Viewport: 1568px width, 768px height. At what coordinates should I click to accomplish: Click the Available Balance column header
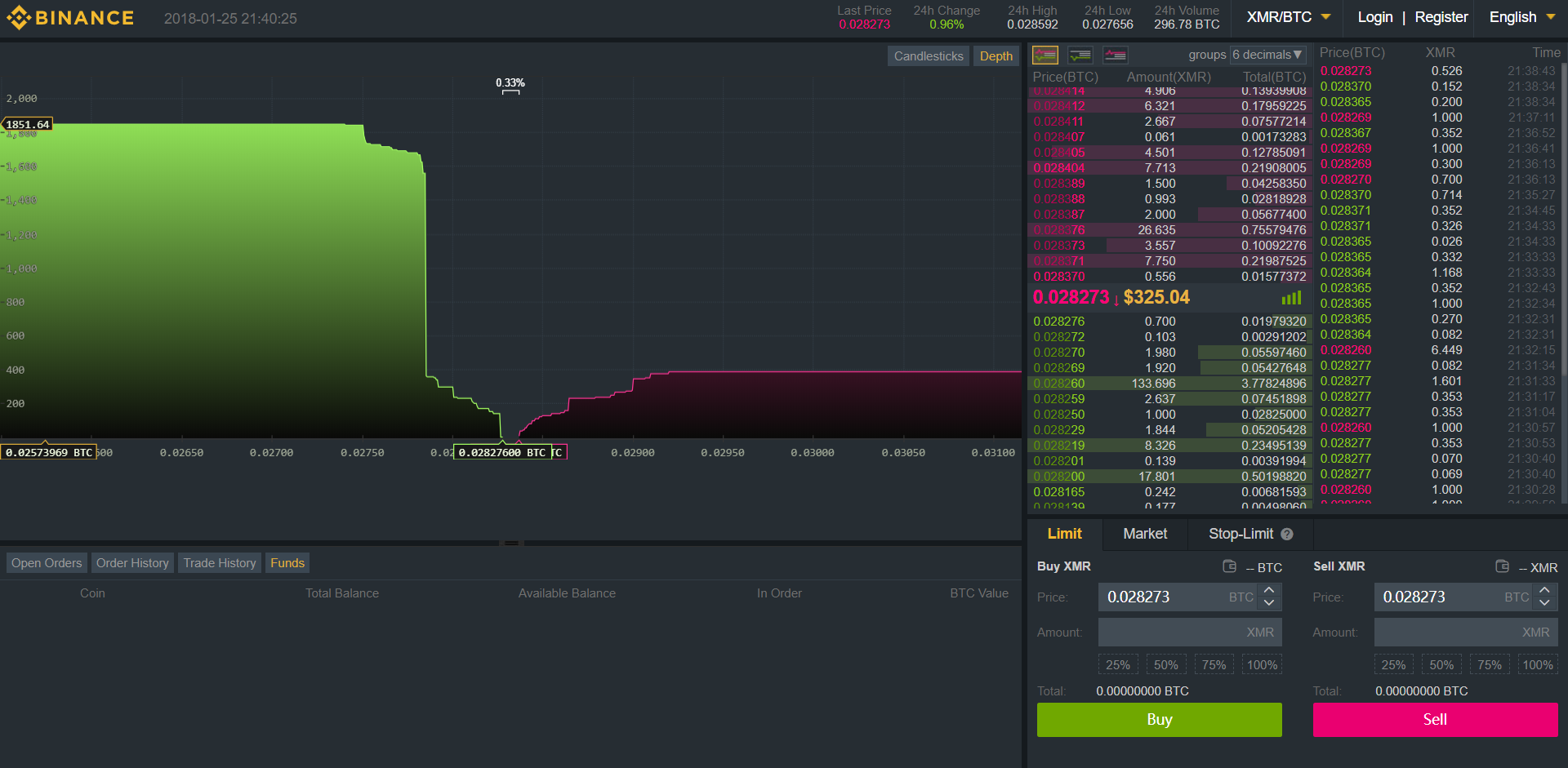(567, 593)
